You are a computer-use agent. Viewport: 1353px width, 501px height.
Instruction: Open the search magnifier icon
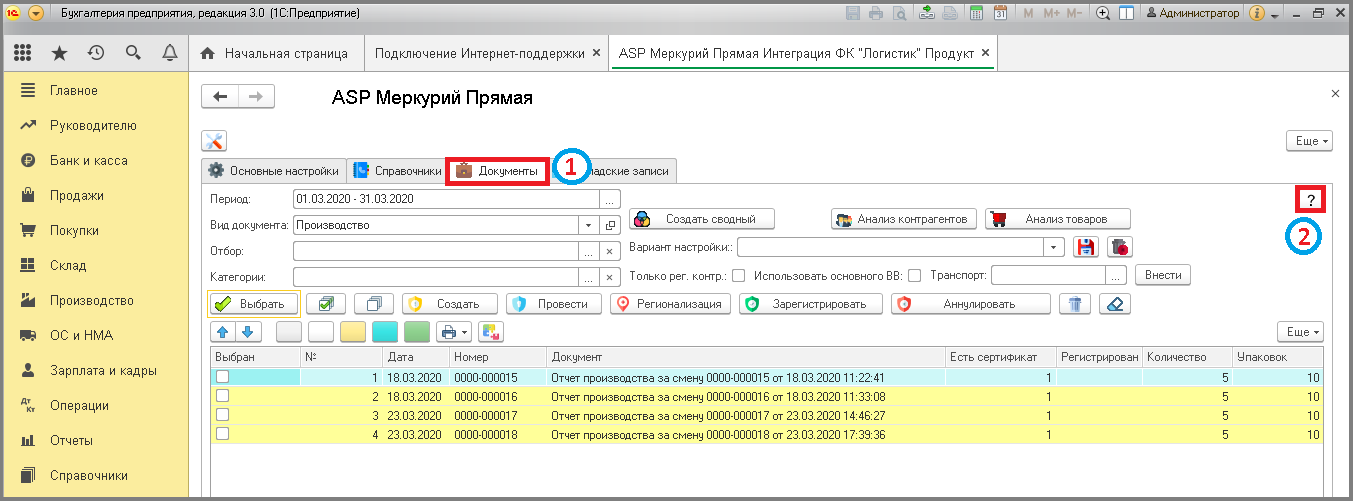(133, 52)
